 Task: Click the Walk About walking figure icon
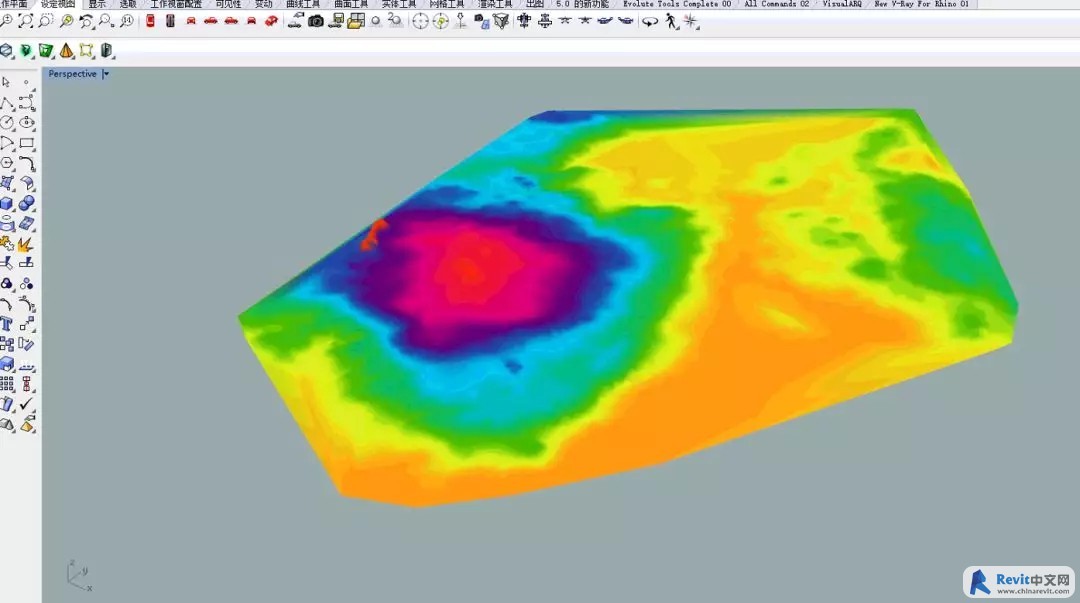671,21
